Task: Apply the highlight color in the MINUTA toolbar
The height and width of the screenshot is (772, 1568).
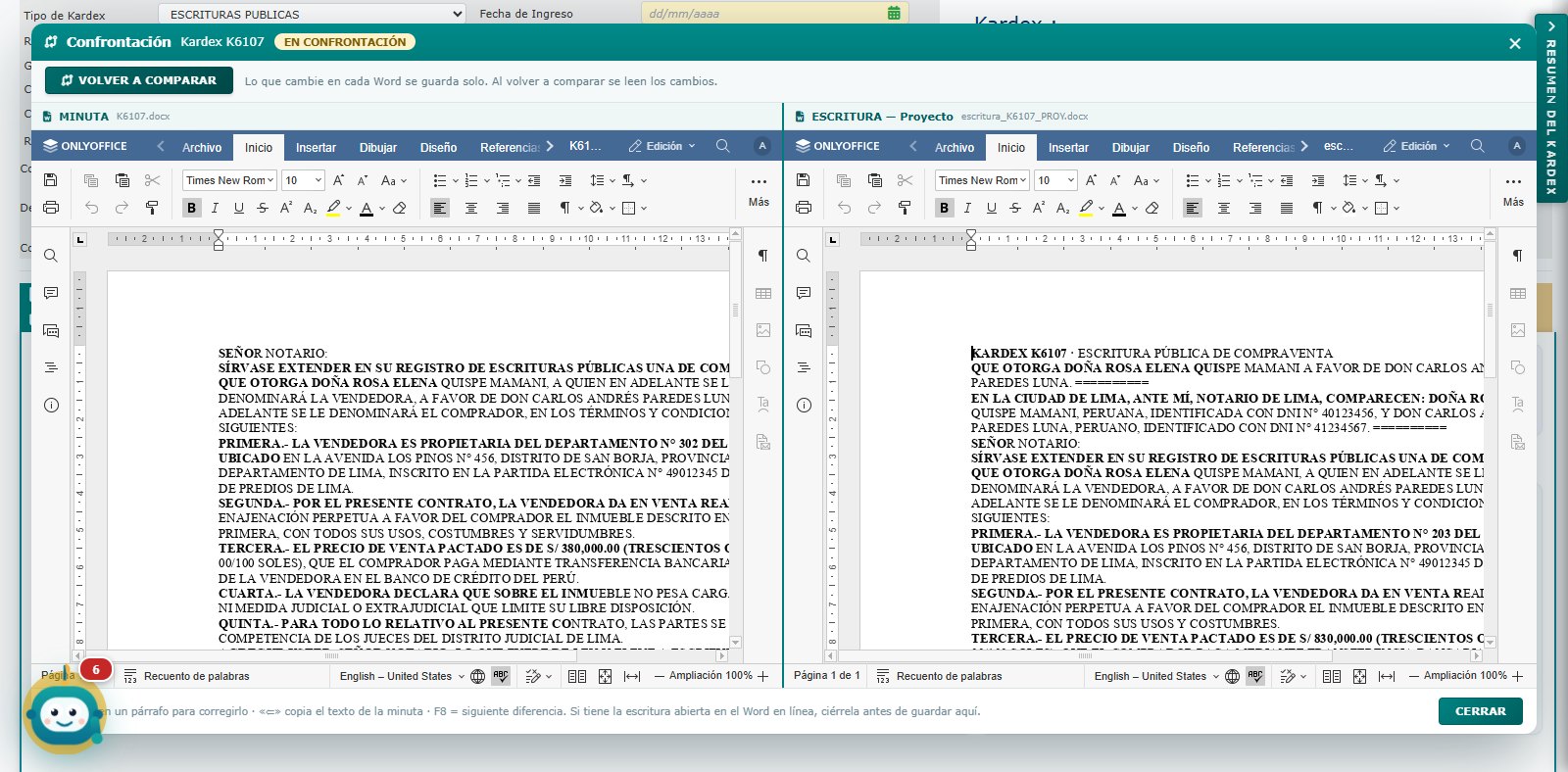Action: click(334, 208)
